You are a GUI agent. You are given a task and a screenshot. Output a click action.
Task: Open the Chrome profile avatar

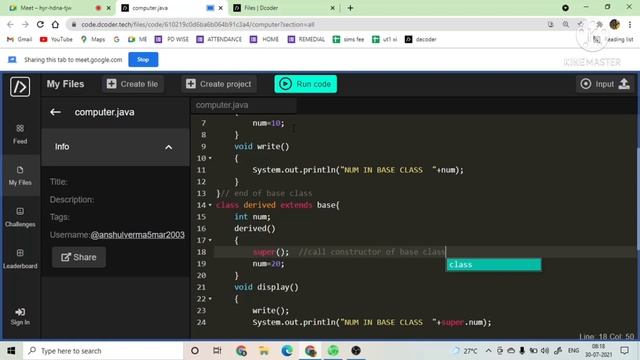pyautogui.click(x=615, y=24)
